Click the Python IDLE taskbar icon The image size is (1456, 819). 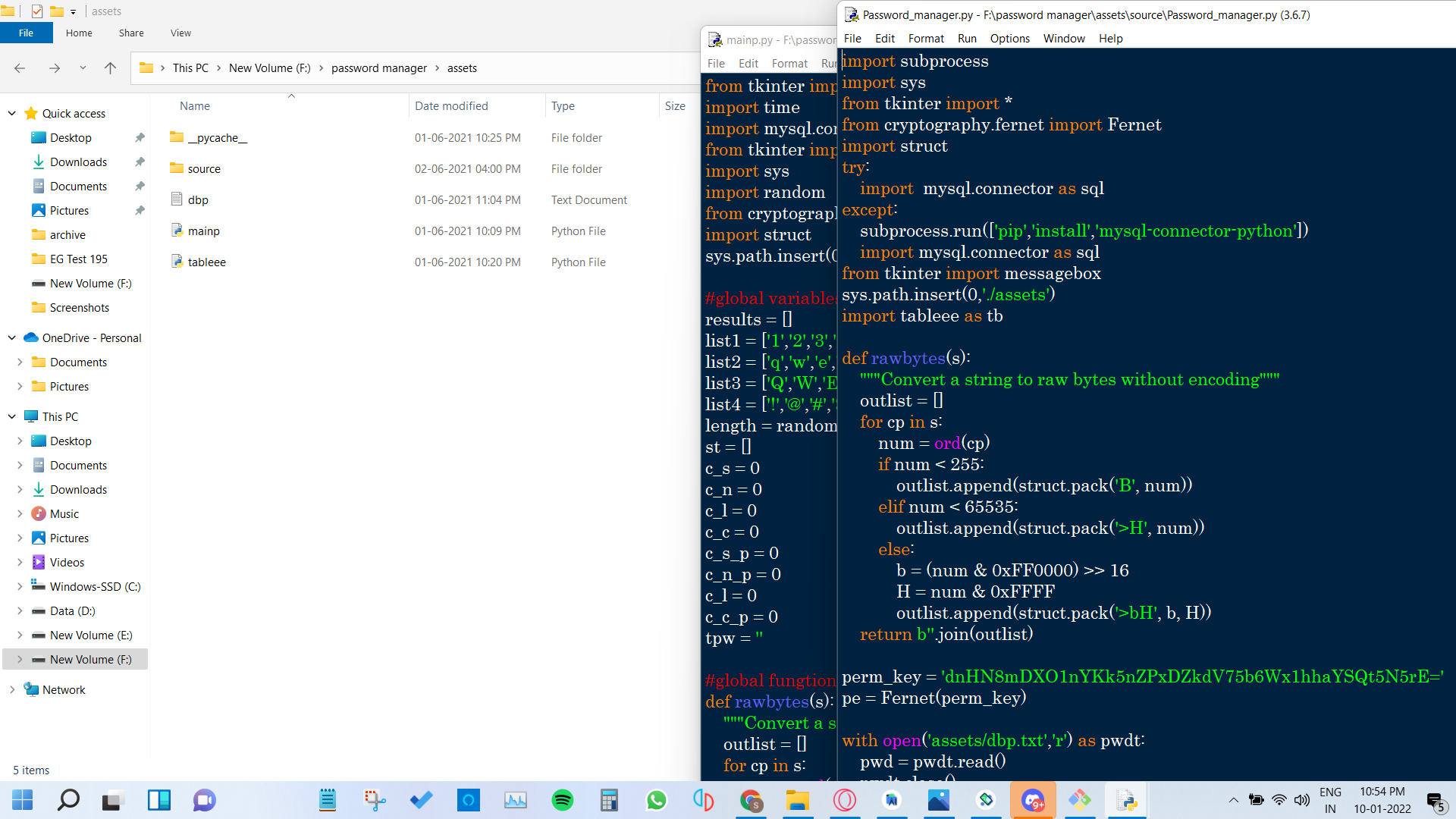(x=1126, y=800)
